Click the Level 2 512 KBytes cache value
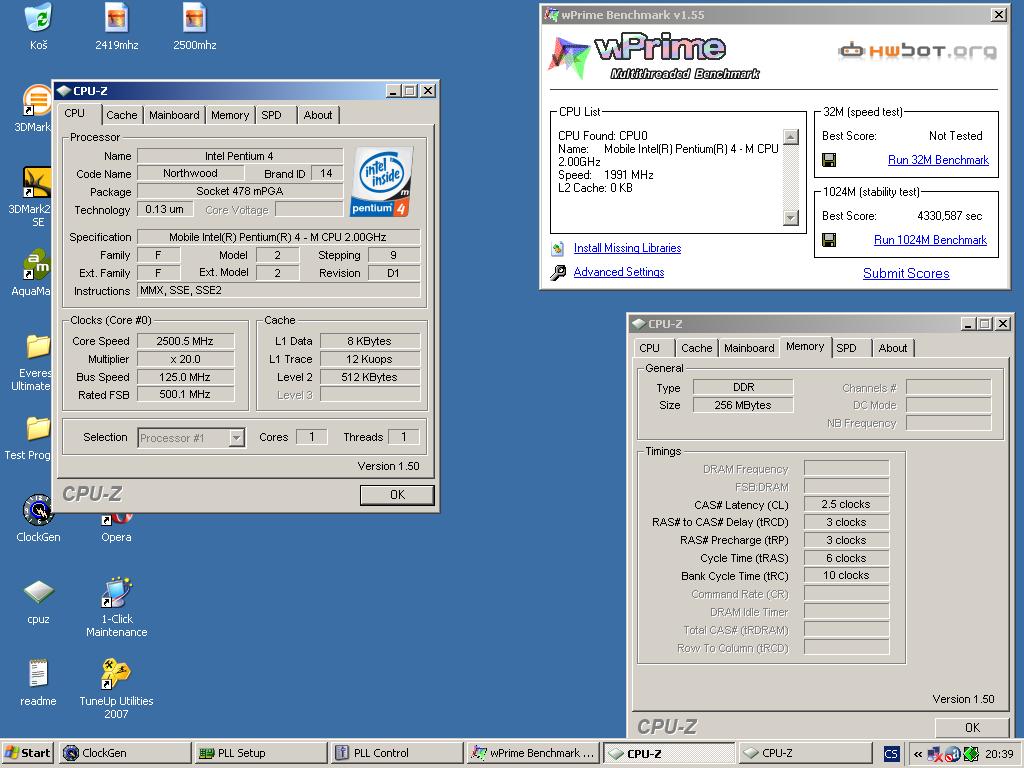The width and height of the screenshot is (1024, 768). 370,377
